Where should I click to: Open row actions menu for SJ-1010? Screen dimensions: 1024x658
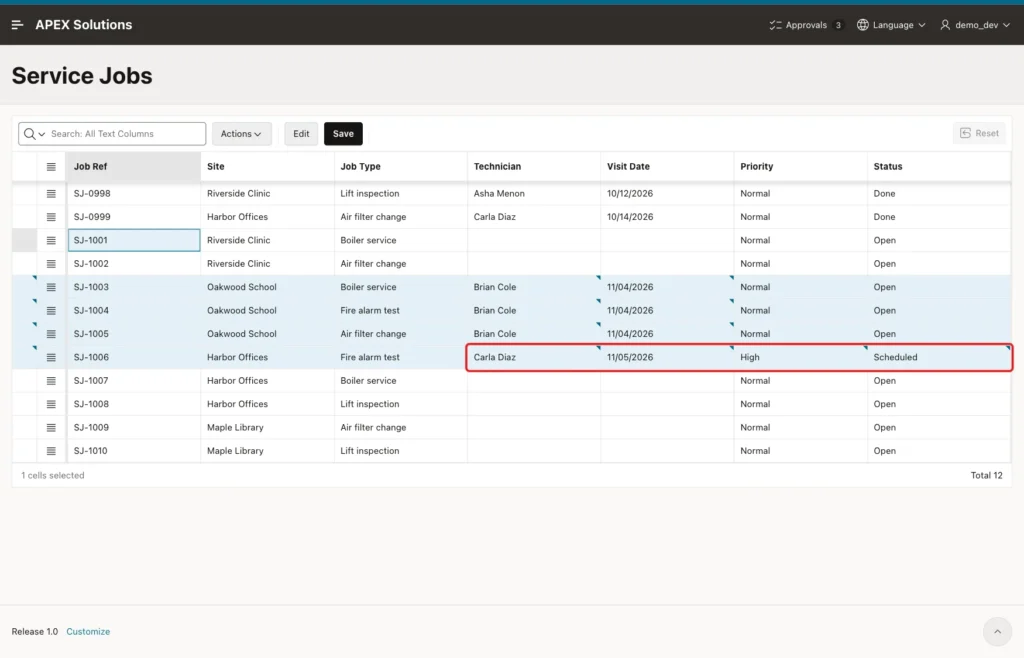[x=51, y=451]
